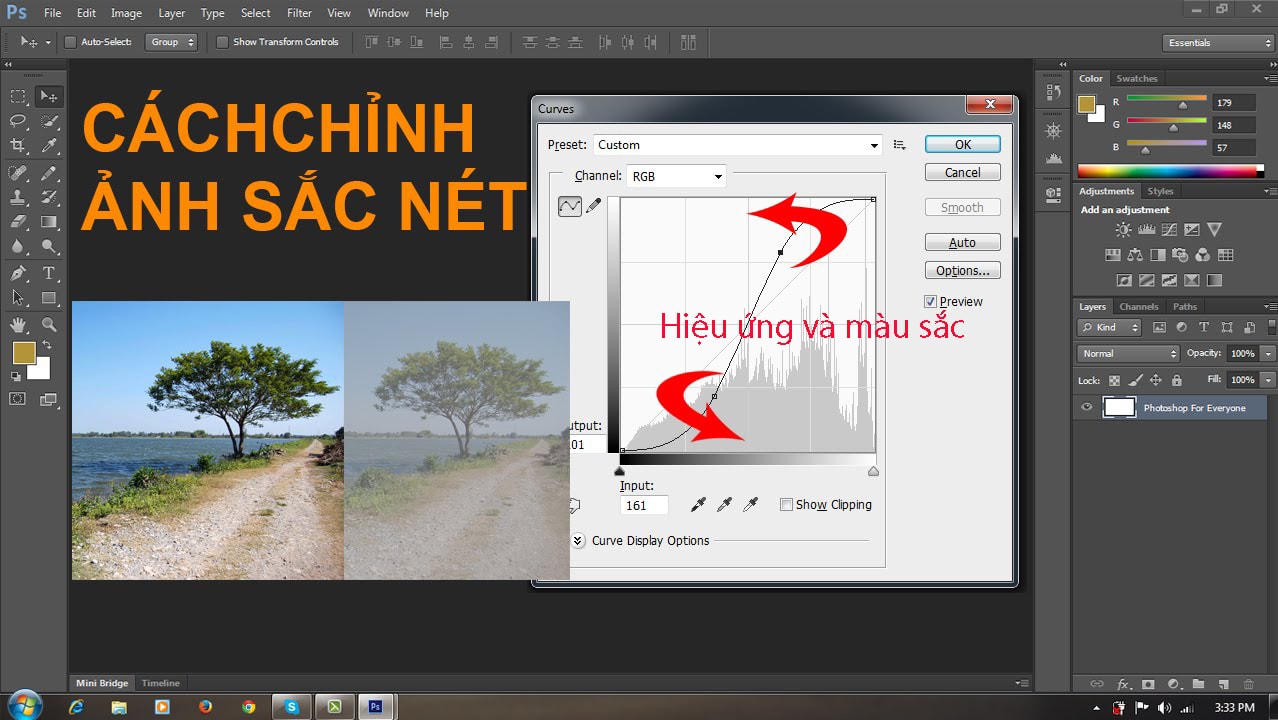The width and height of the screenshot is (1278, 720).
Task: Enable Show Clipping in the Curves dialog
Action: coord(787,505)
